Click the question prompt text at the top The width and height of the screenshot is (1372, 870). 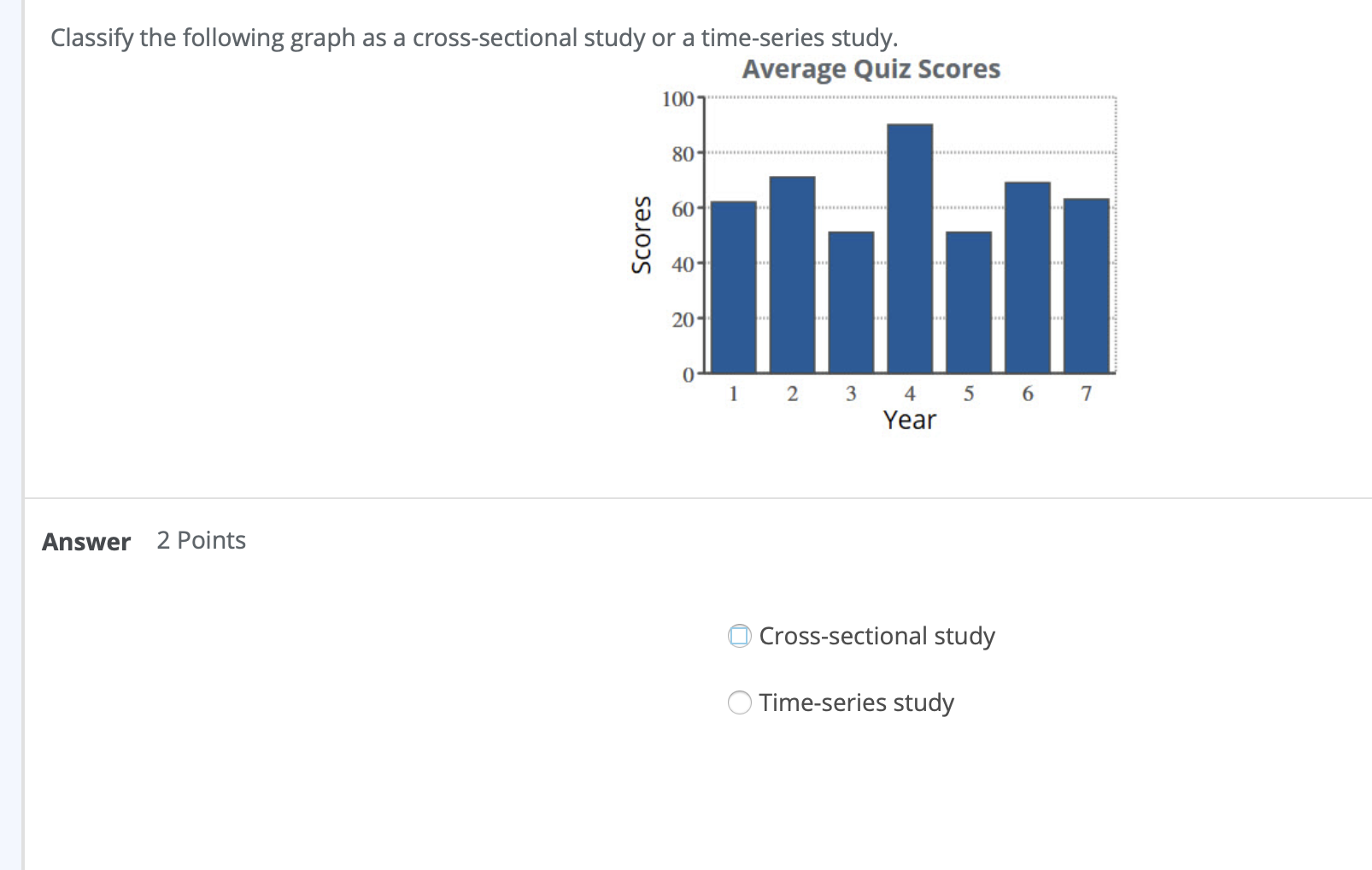pyautogui.click(x=472, y=38)
